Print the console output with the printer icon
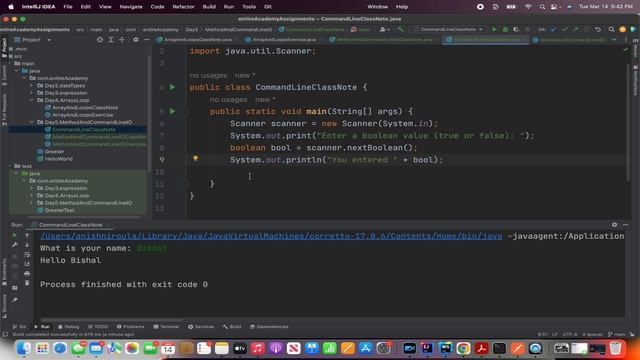 coord(27,273)
